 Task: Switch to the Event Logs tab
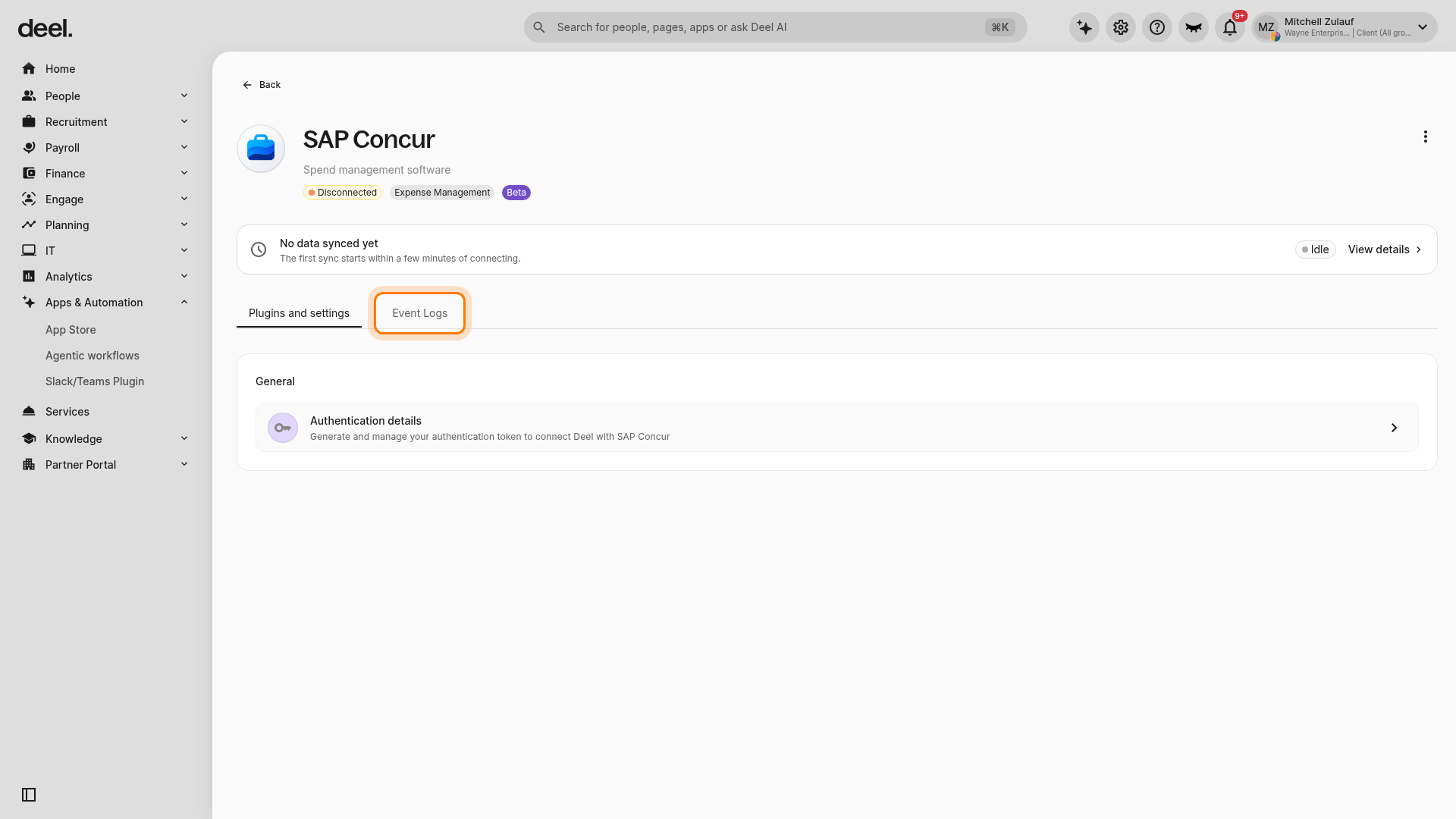419,313
